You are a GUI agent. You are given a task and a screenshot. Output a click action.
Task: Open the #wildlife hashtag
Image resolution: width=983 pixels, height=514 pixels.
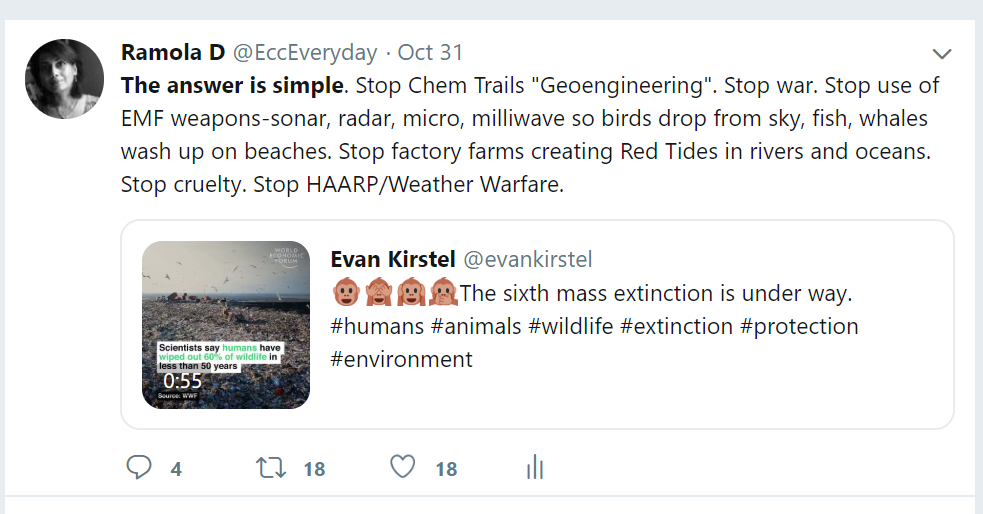click(x=570, y=326)
